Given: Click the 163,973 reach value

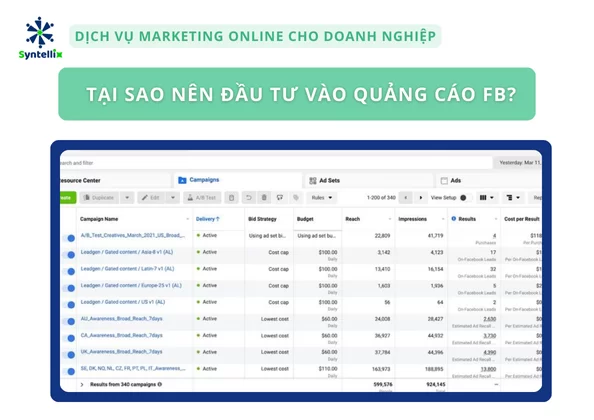Looking at the screenshot, I should pos(381,369).
